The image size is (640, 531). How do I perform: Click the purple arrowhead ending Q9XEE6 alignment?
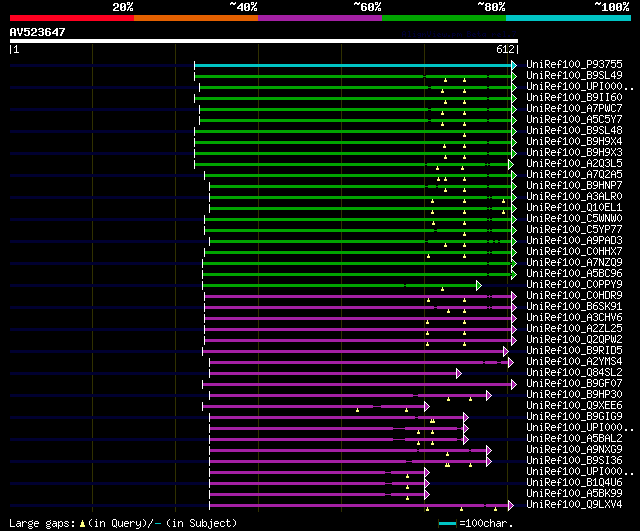pyautogui.click(x=427, y=407)
